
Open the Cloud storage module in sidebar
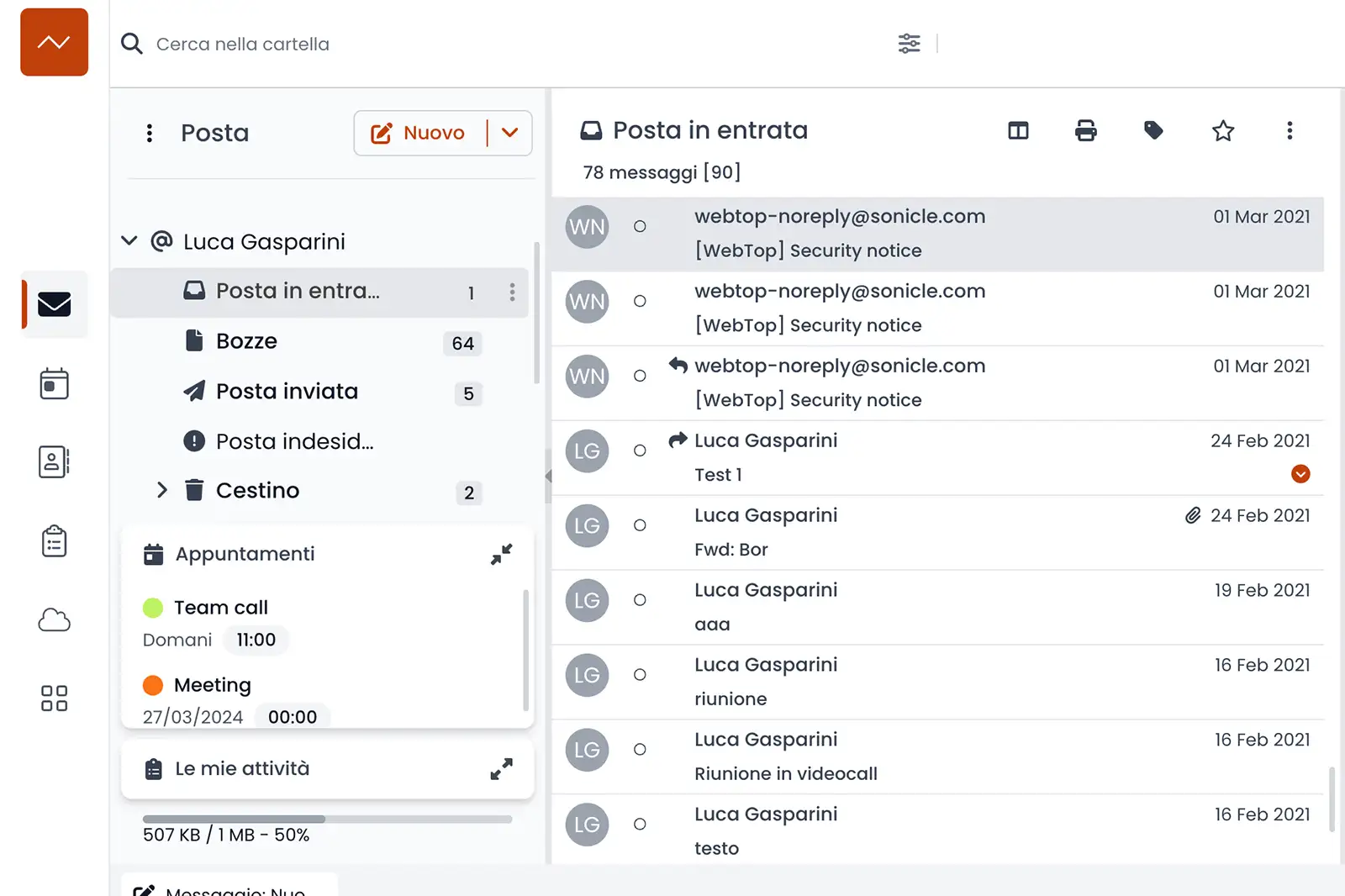[54, 620]
